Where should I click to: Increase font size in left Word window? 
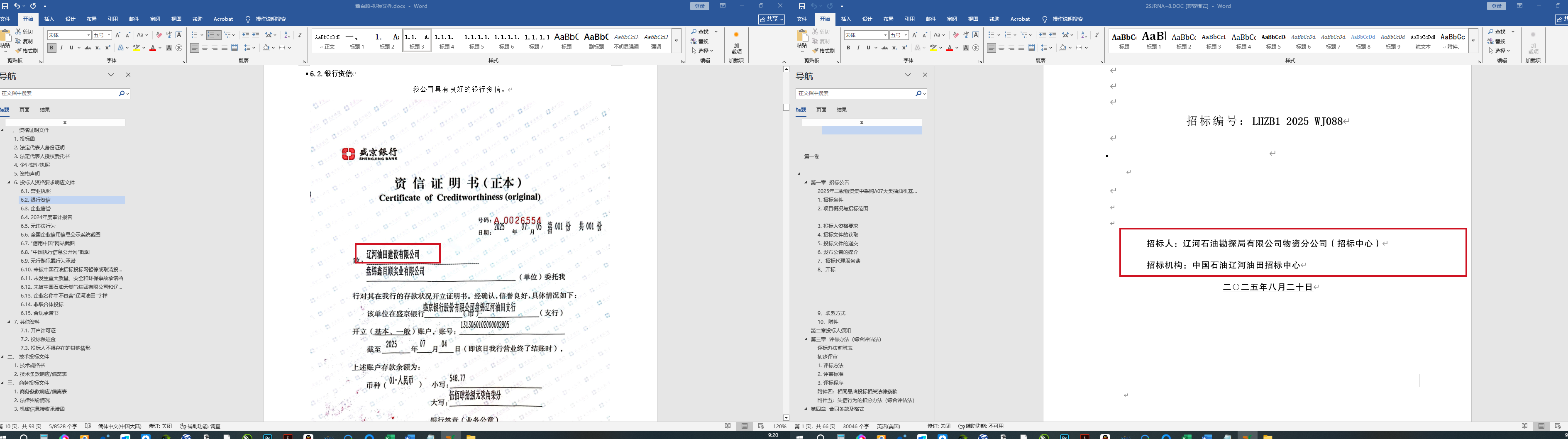(x=118, y=35)
